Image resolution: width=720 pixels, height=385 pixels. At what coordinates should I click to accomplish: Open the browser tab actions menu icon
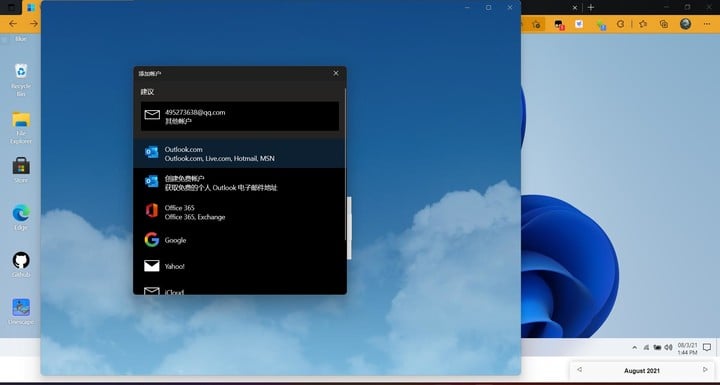coord(11,8)
